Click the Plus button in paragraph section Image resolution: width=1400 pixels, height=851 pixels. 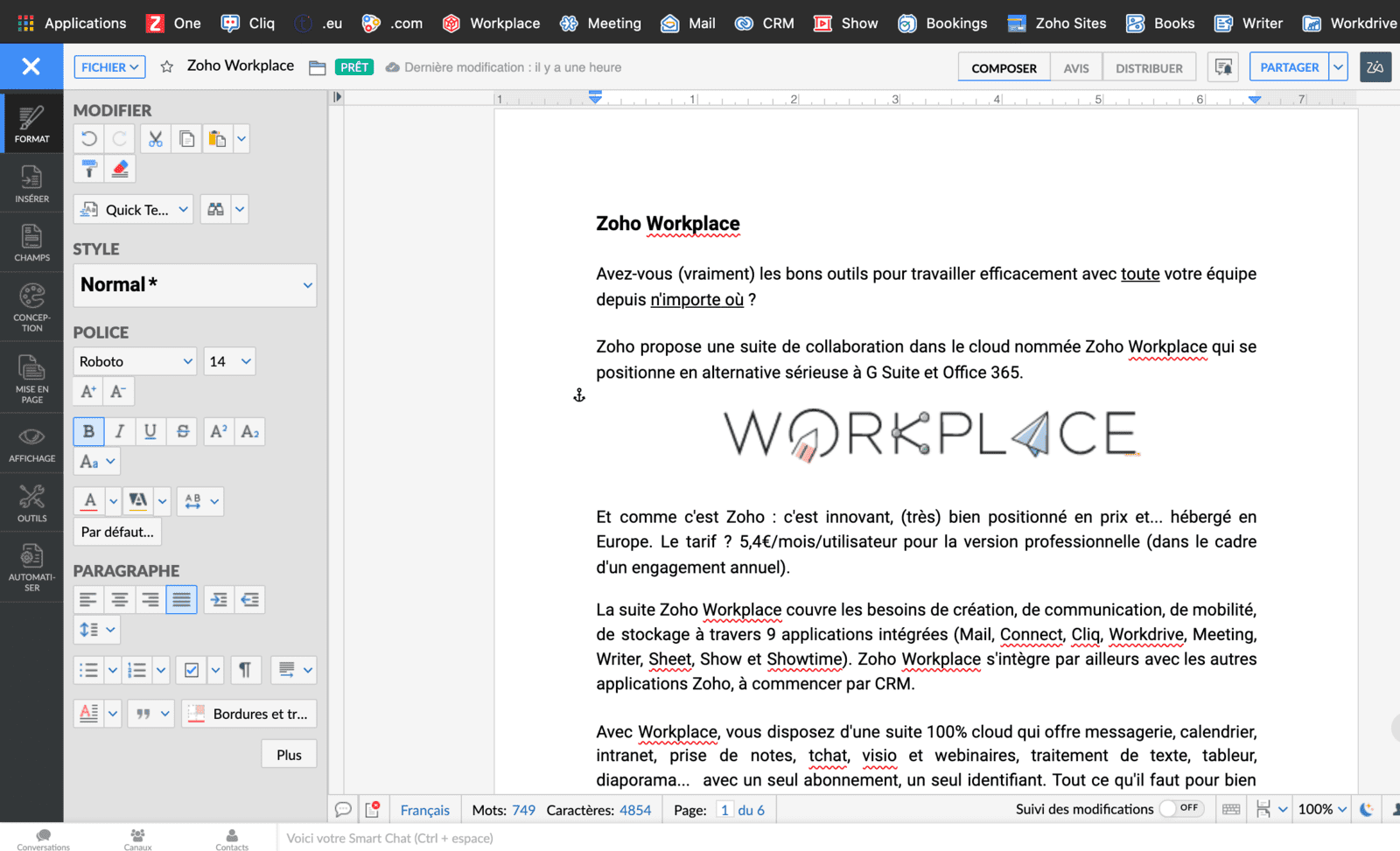[289, 755]
